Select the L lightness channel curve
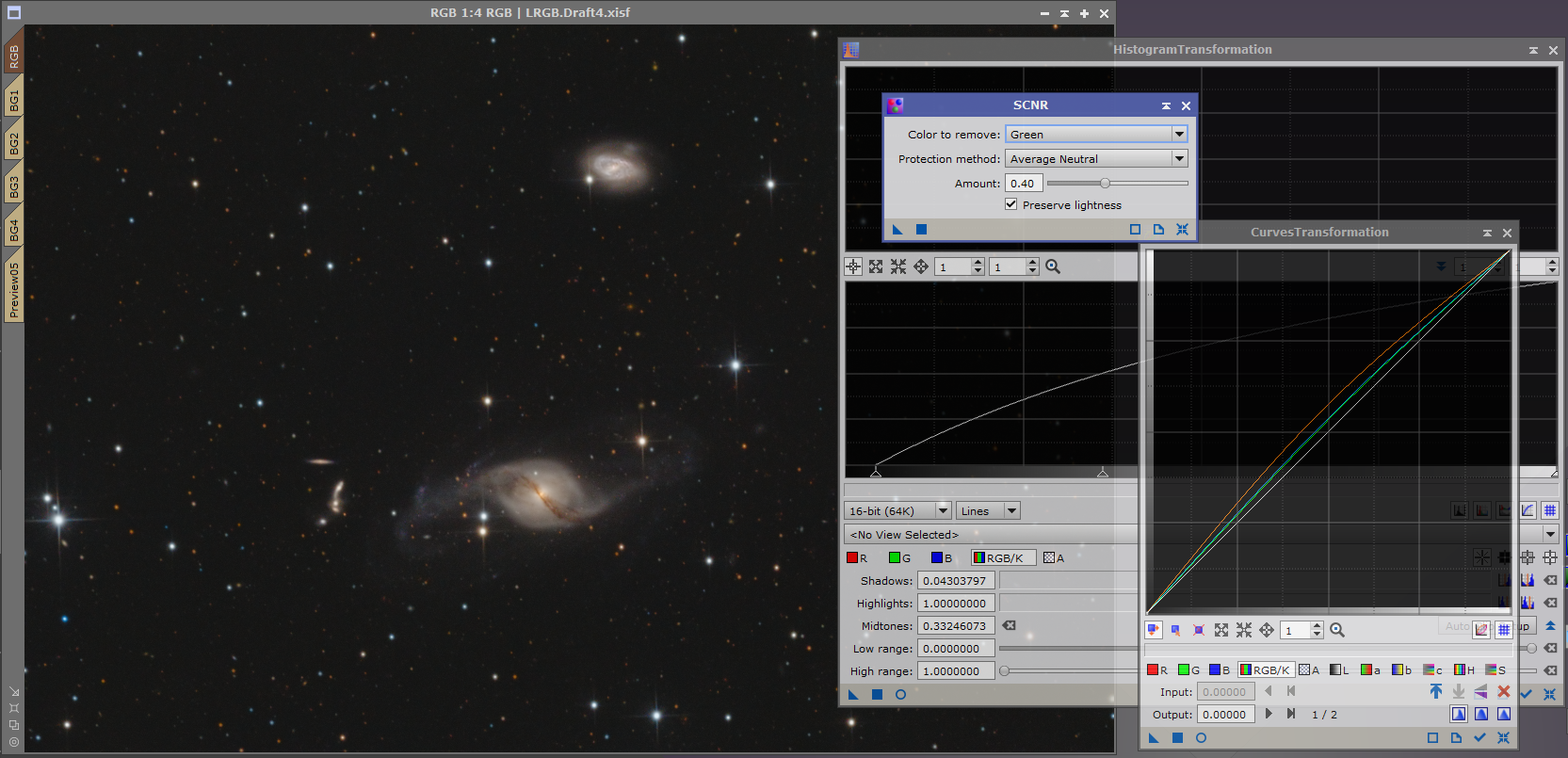Screen dimensions: 1568x758 1339,669
